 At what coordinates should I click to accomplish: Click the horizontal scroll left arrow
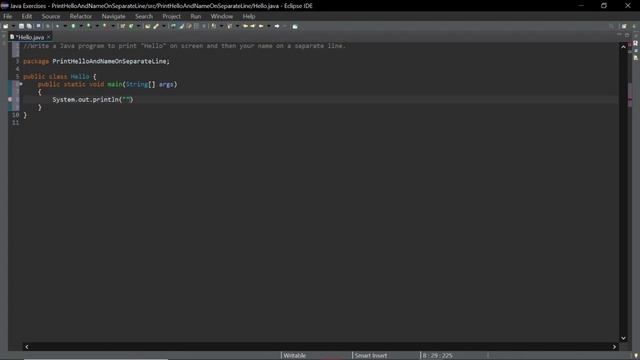point(27,347)
